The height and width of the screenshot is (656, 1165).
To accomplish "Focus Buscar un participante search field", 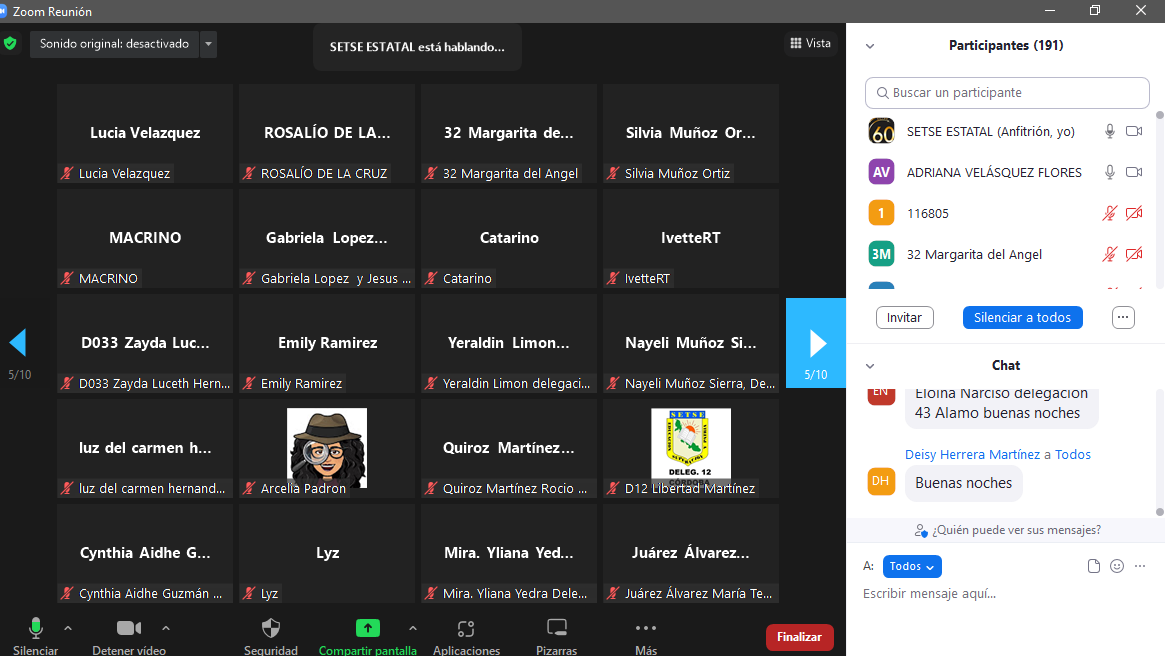I will pyautogui.click(x=1007, y=93).
